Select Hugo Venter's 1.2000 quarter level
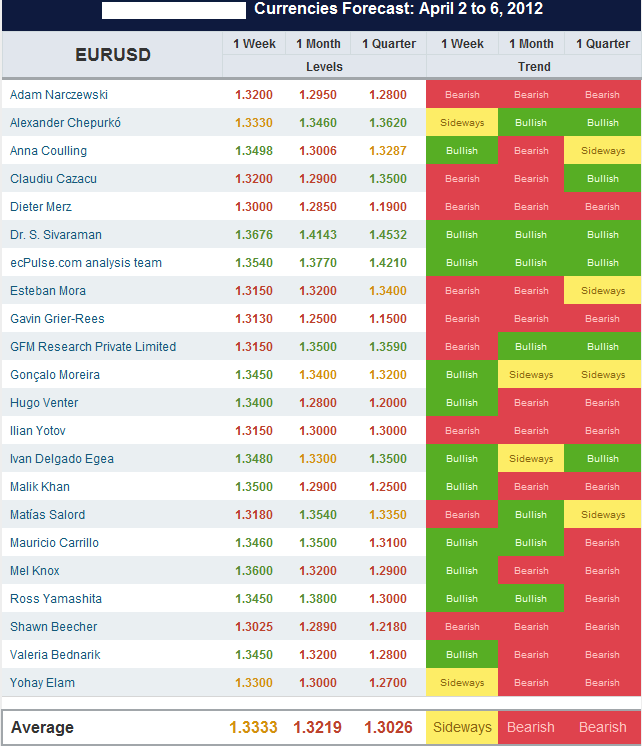The width and height of the screenshot is (642, 746). pos(388,403)
